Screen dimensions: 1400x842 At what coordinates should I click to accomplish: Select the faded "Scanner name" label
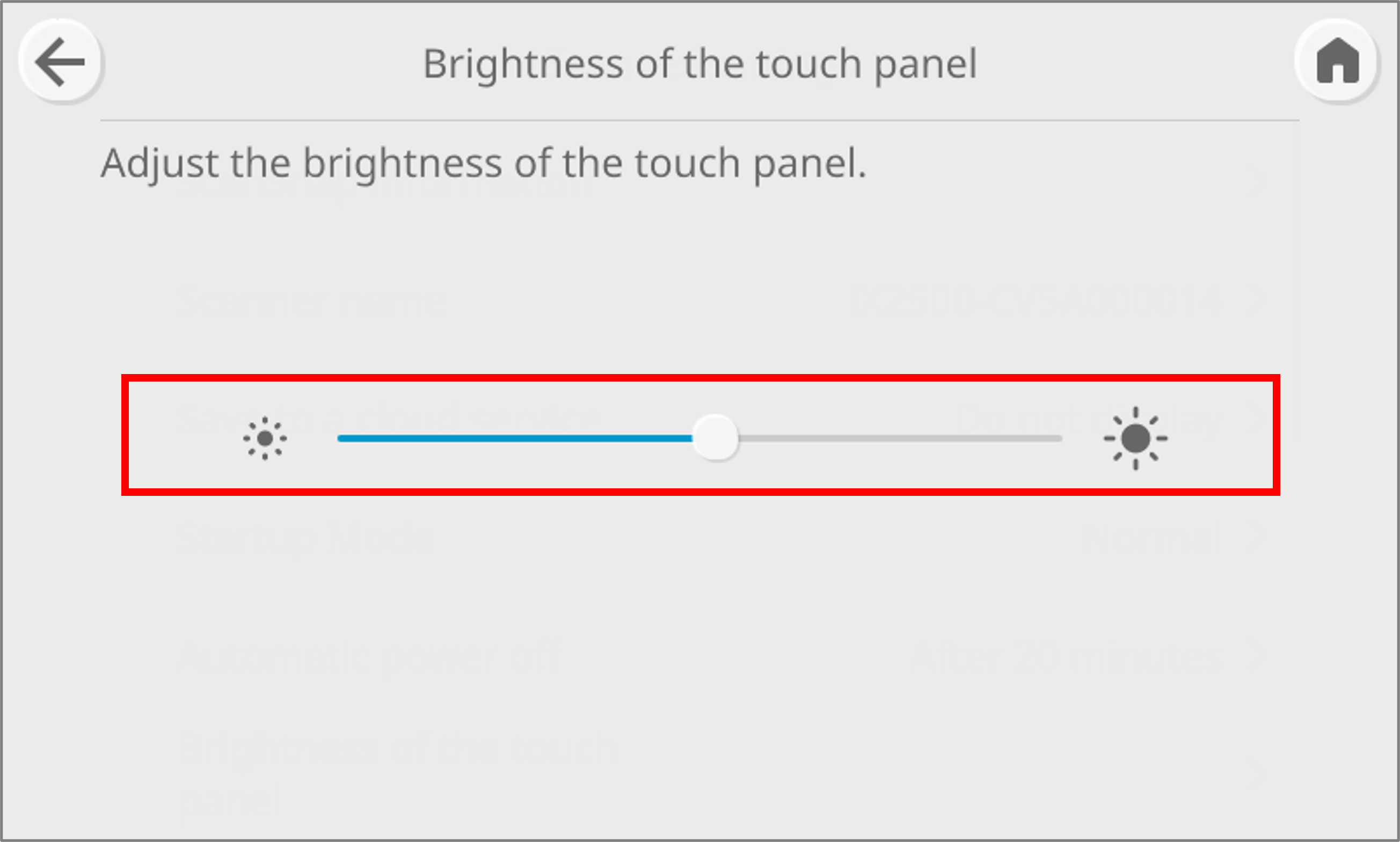coord(312,299)
